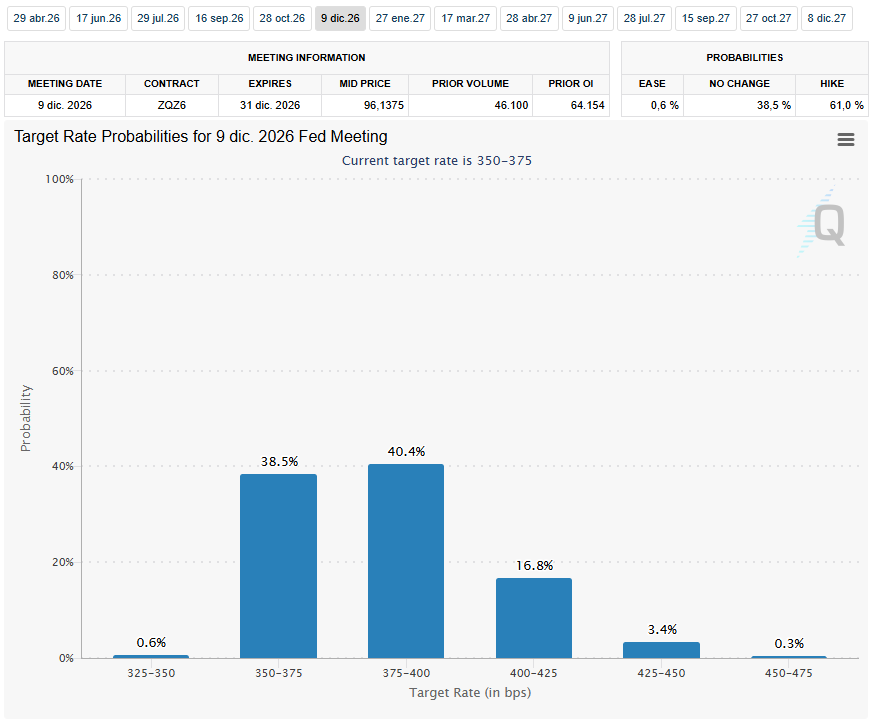Screen dimensions: 872x722
Task: Click the 350-375 probability bar
Action: pyautogui.click(x=278, y=565)
